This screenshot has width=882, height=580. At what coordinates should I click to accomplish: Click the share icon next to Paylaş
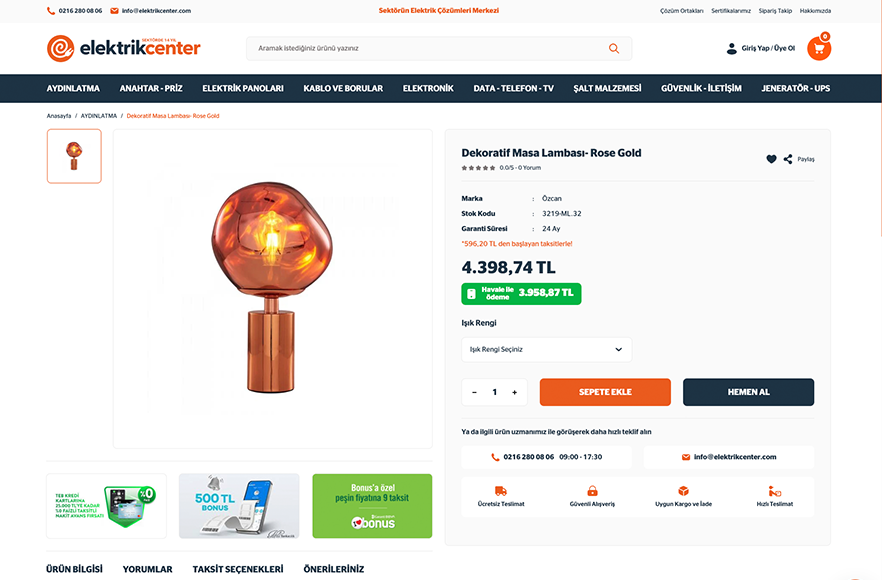pyautogui.click(x=788, y=159)
